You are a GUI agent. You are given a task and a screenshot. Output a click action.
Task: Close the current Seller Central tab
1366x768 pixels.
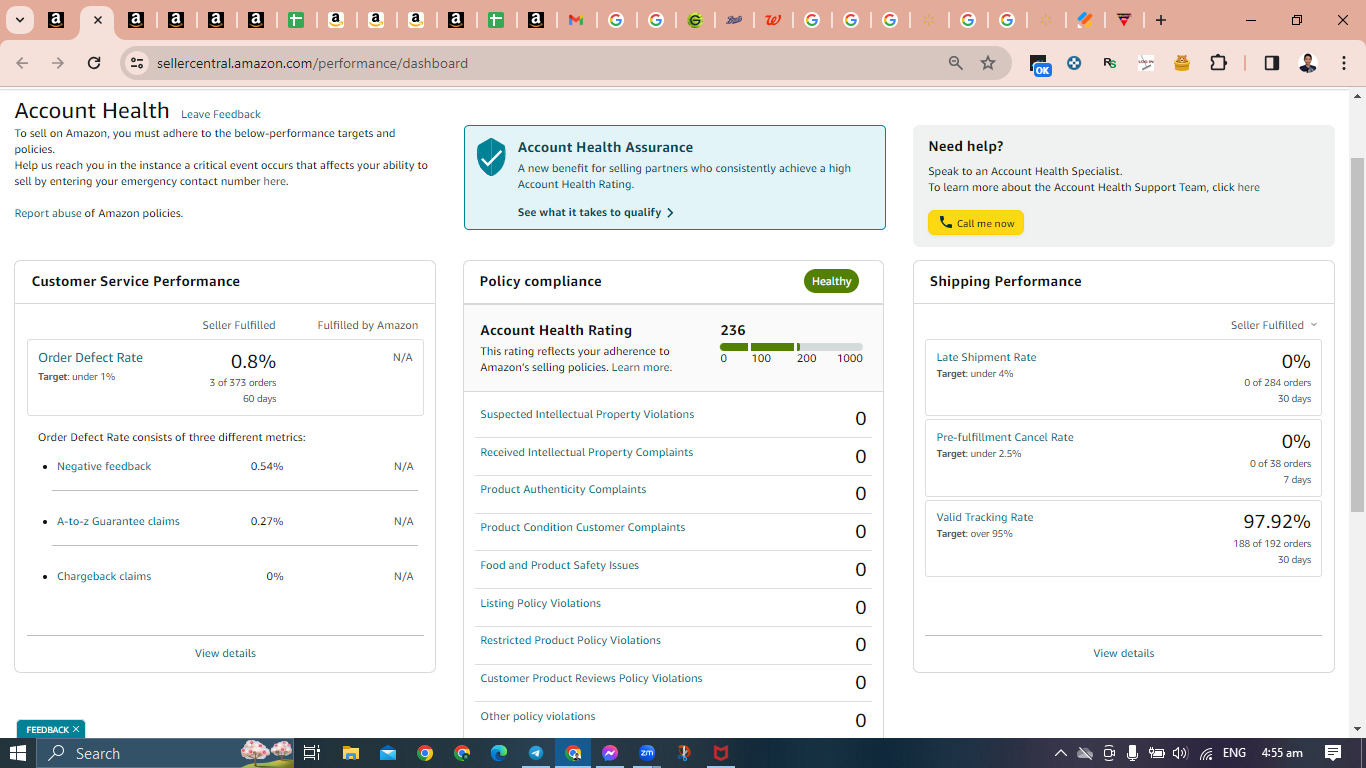point(97,20)
